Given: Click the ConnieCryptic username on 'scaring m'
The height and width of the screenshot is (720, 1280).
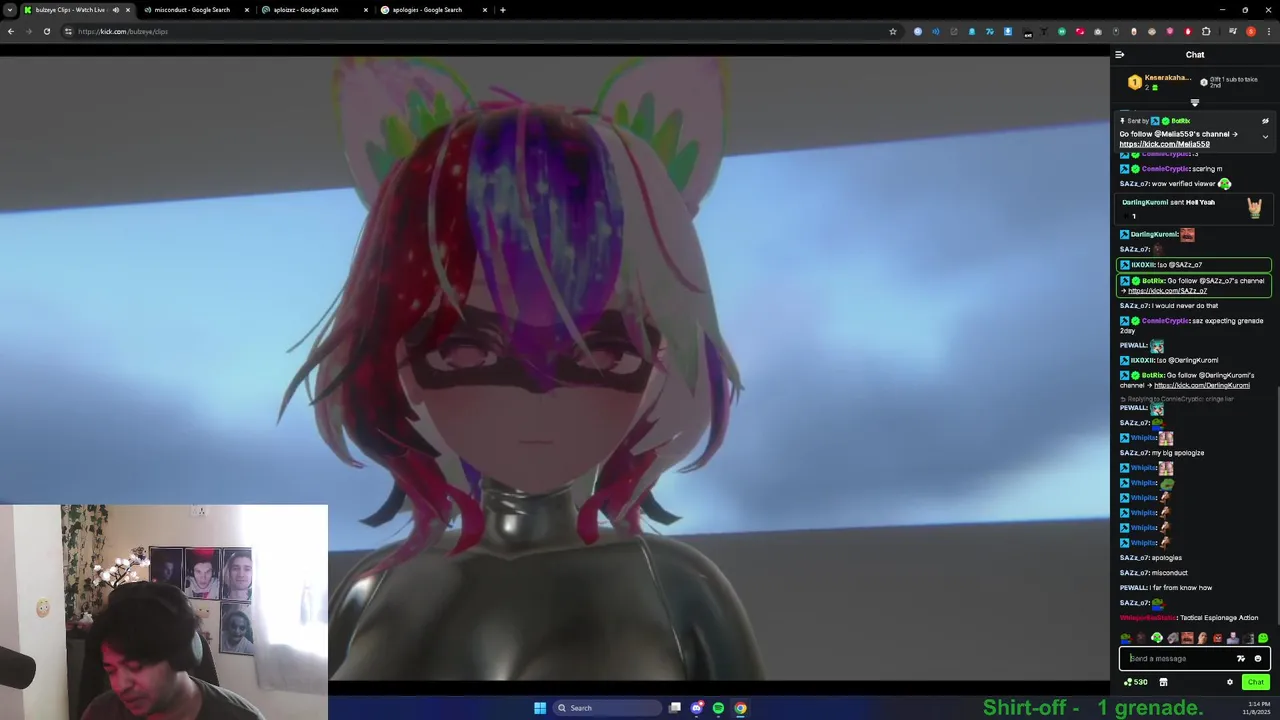Looking at the screenshot, I should pyautogui.click(x=1165, y=169).
